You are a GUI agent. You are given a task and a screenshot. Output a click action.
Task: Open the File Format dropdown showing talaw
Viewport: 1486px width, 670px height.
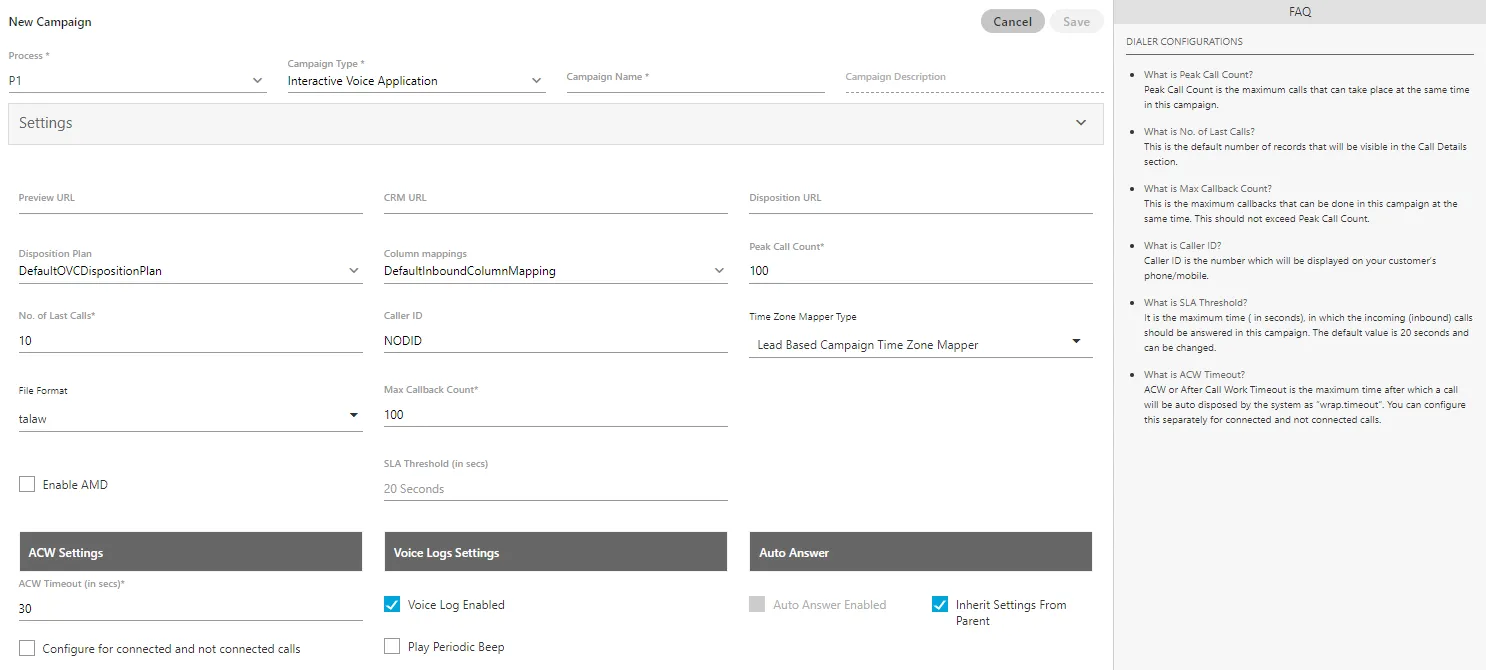tap(190, 418)
